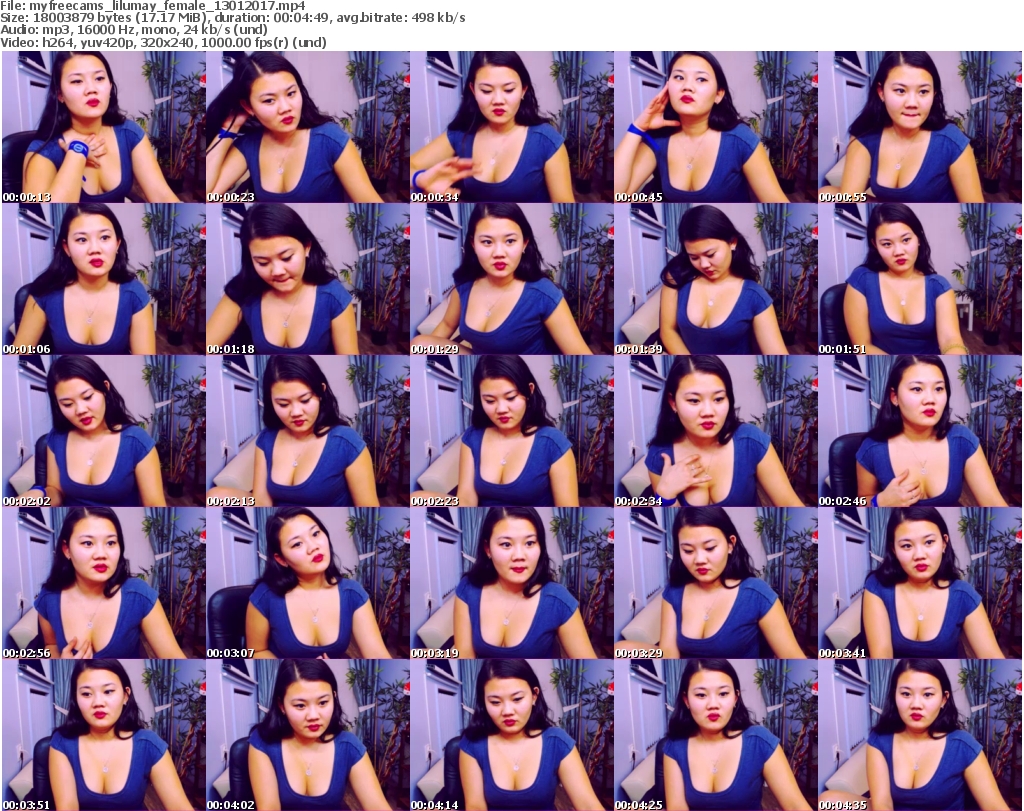Select the thumbnail stamped 00:03:07

(x=308, y=583)
